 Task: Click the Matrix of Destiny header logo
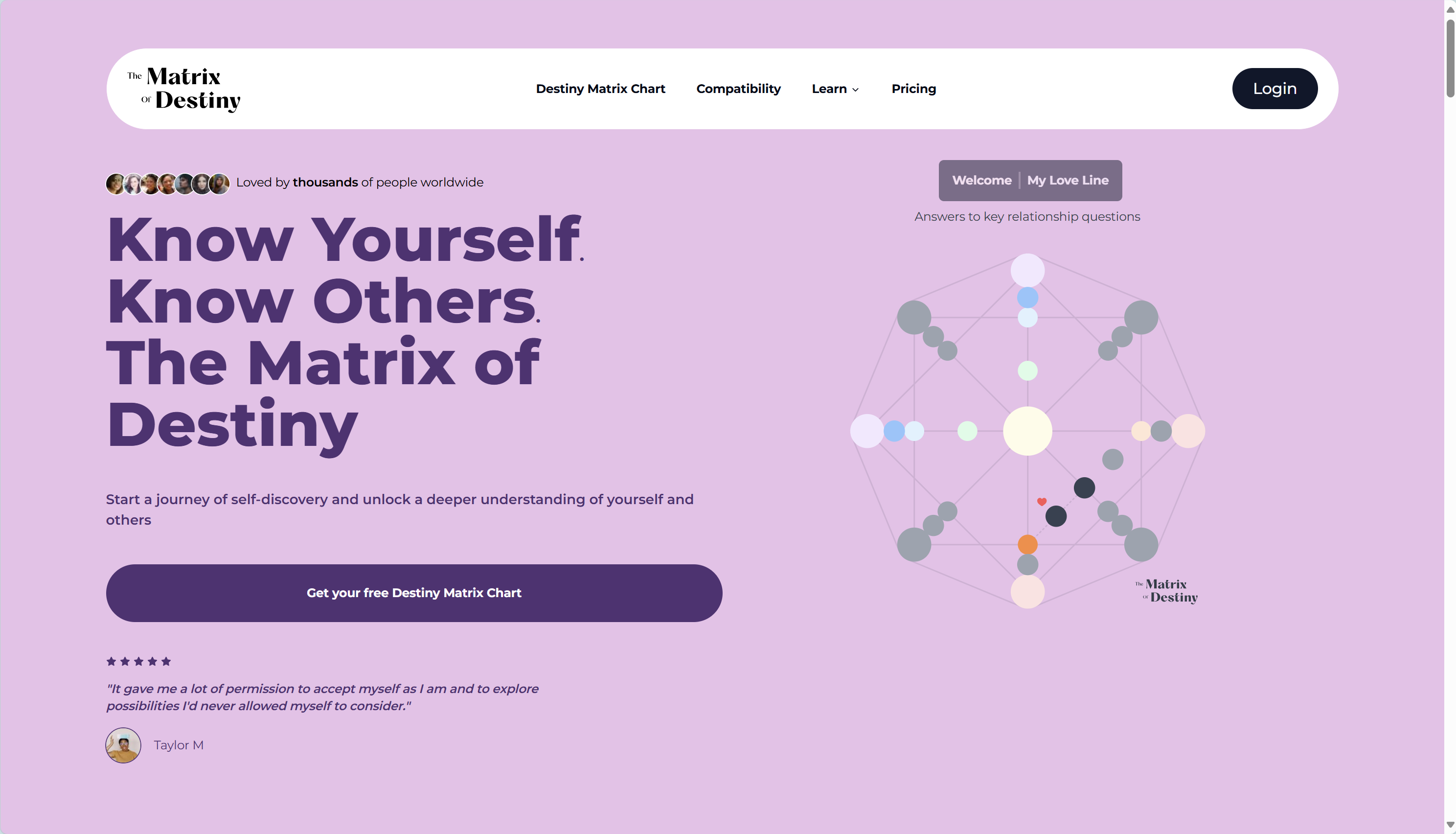184,89
